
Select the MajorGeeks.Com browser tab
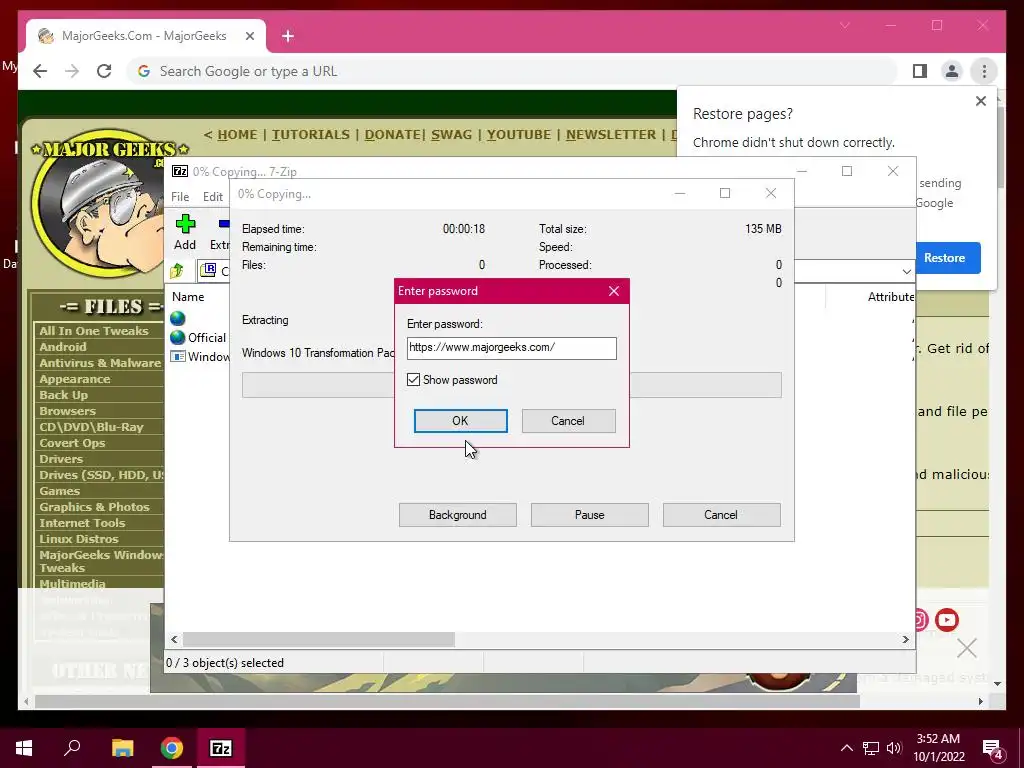(146, 36)
